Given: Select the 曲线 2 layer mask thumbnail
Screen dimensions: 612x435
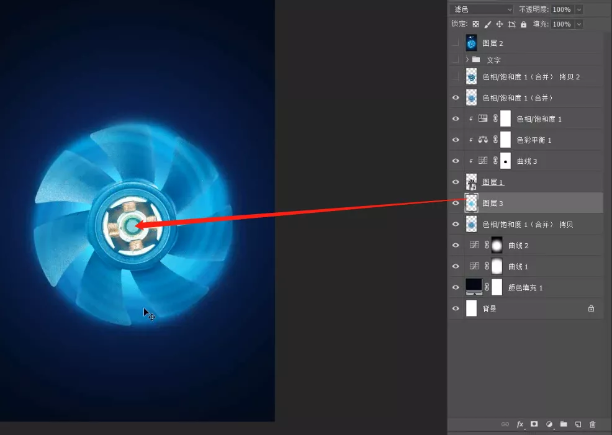Looking at the screenshot, I should (497, 245).
